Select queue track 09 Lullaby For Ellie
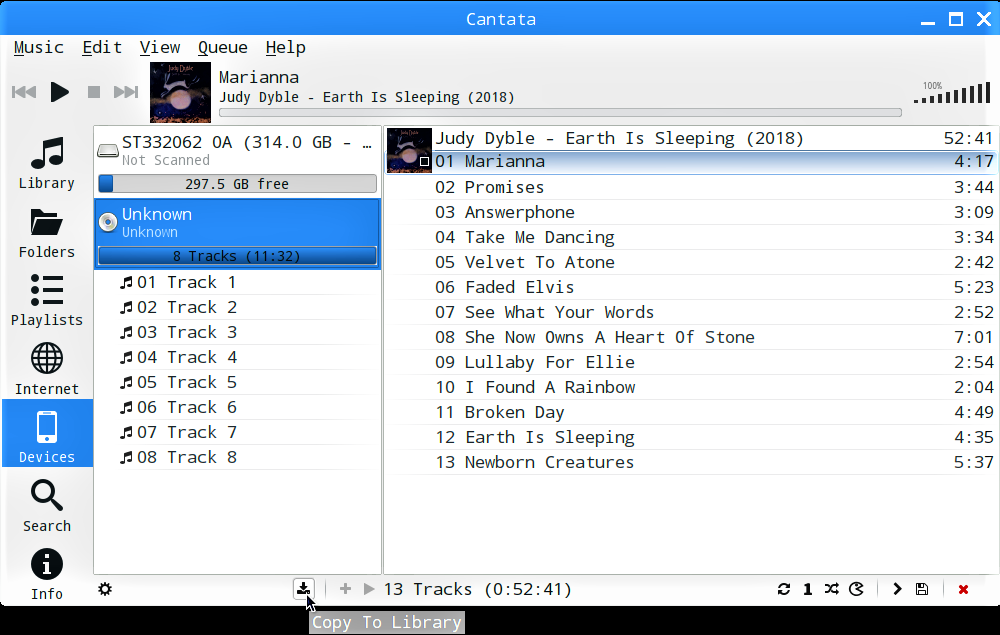This screenshot has height=635, width=1000. coord(691,362)
